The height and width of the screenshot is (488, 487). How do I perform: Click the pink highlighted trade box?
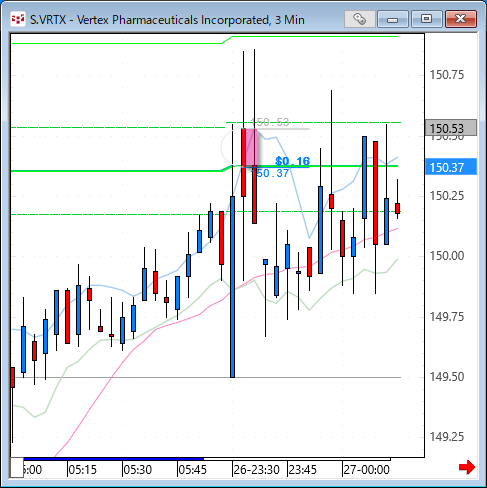(251, 147)
